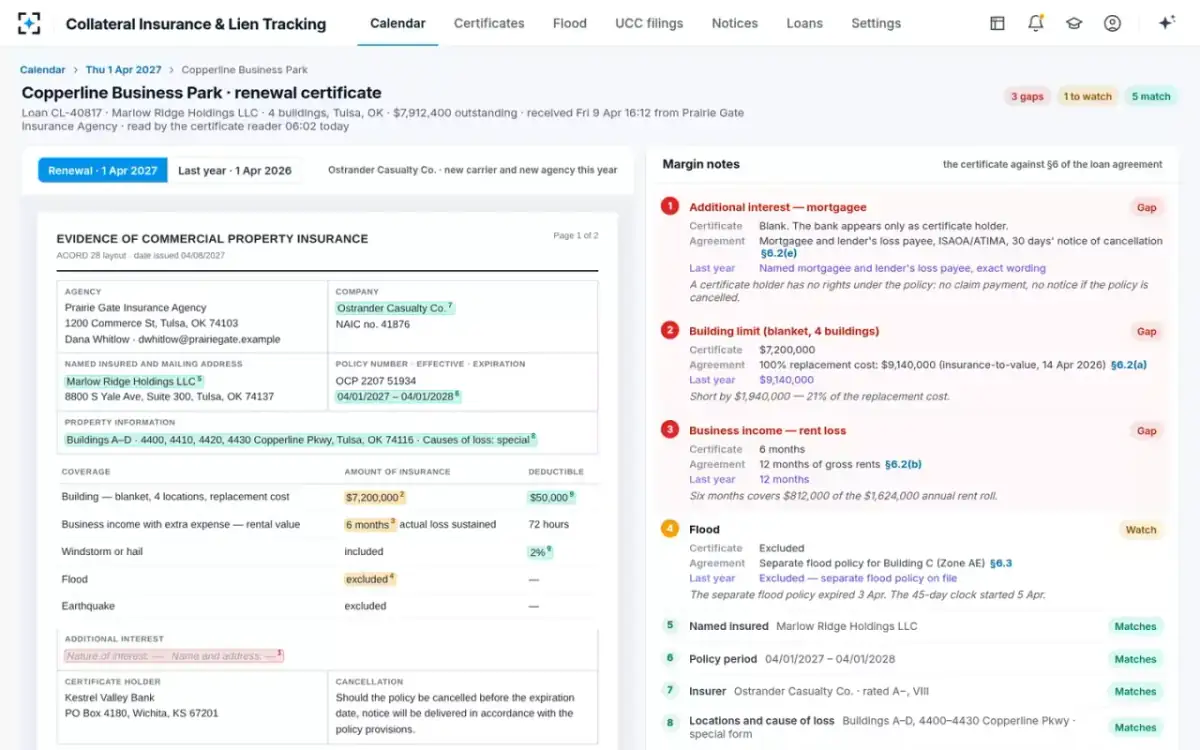Click the highlighted $7,200,000 building amount
This screenshot has width=1200, height=750.
375,497
